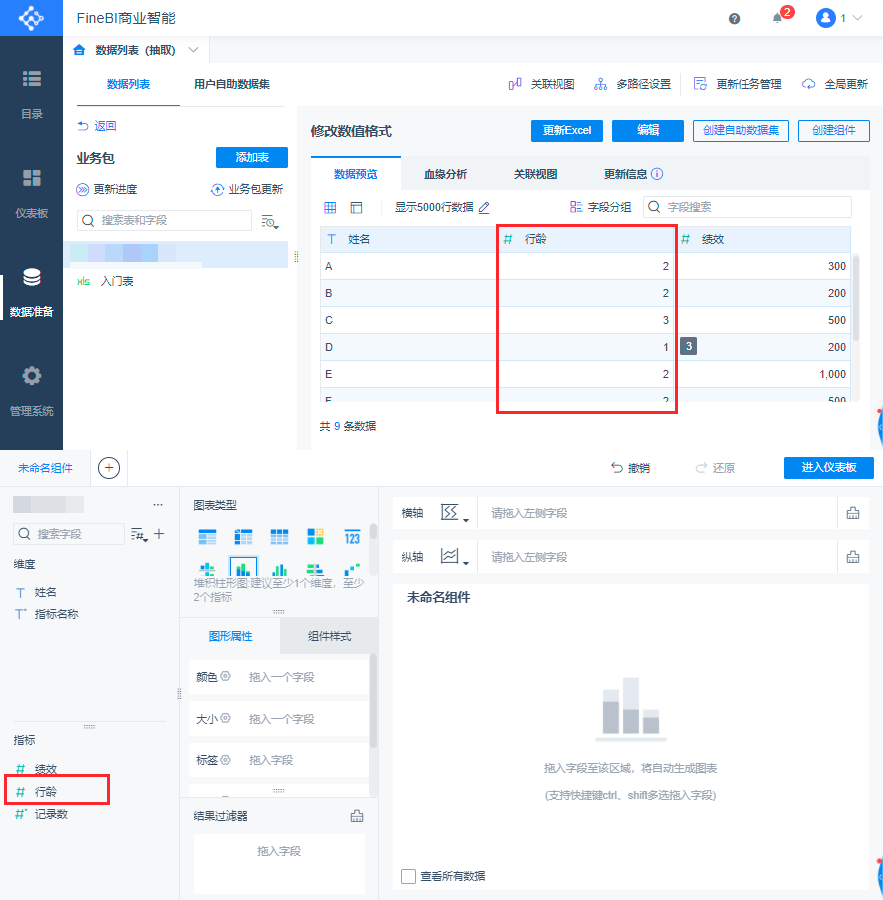This screenshot has height=900, width=883.
Task: Open the 仪表板 dashboard sidebar icon
Action: tap(32, 178)
